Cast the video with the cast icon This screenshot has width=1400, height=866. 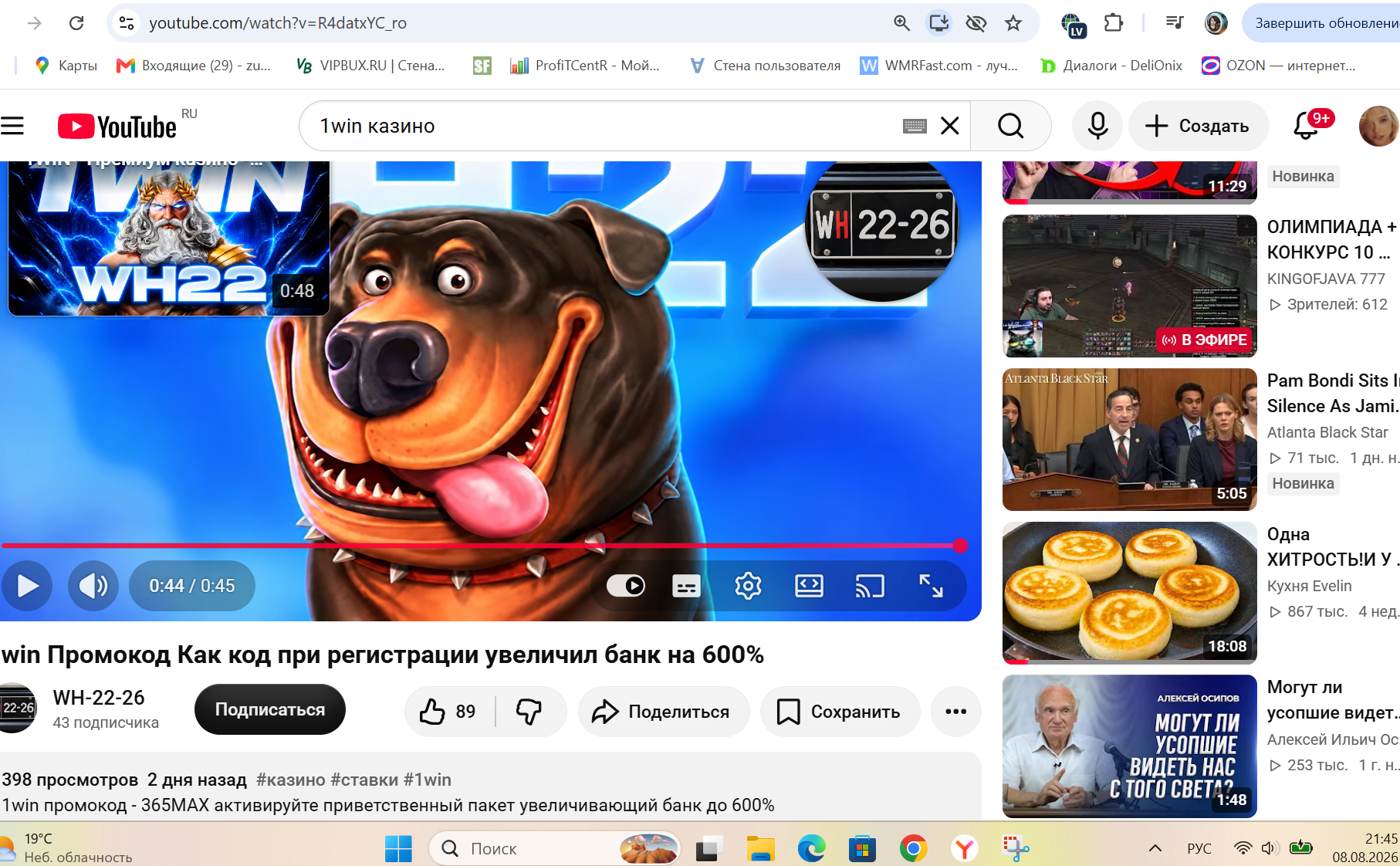click(870, 586)
